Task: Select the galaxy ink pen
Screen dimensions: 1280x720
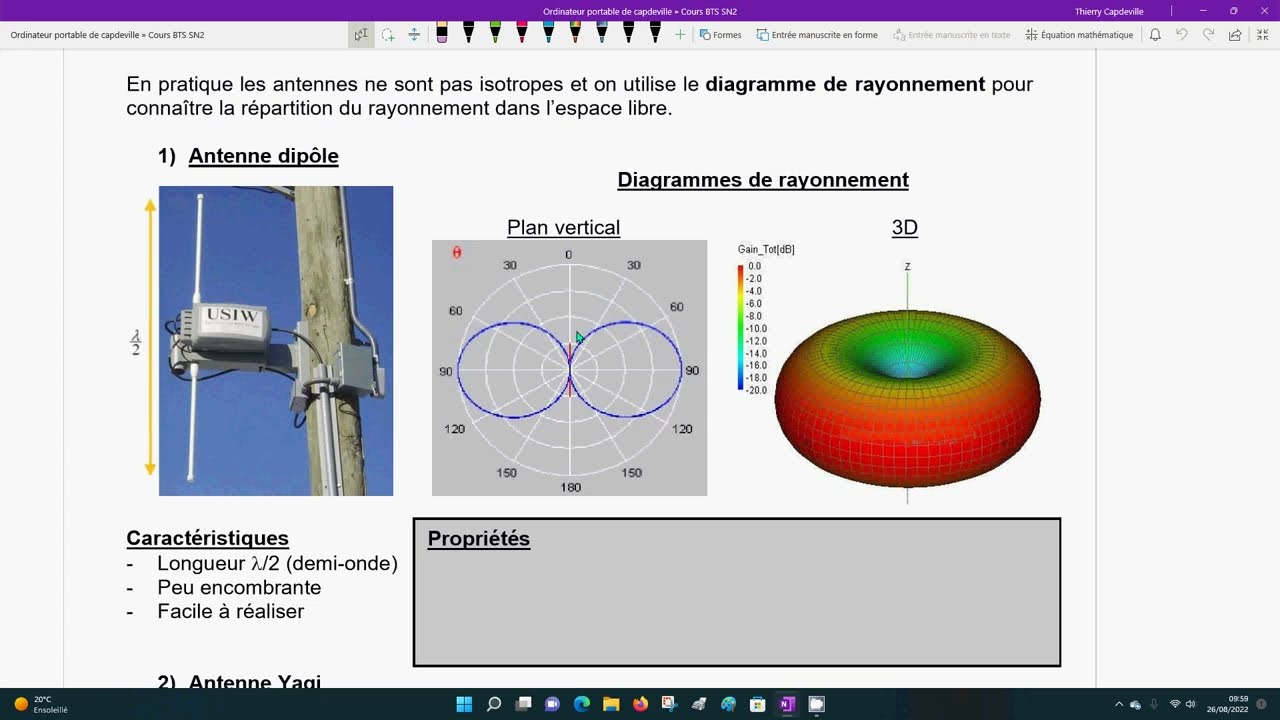Action: (602, 33)
